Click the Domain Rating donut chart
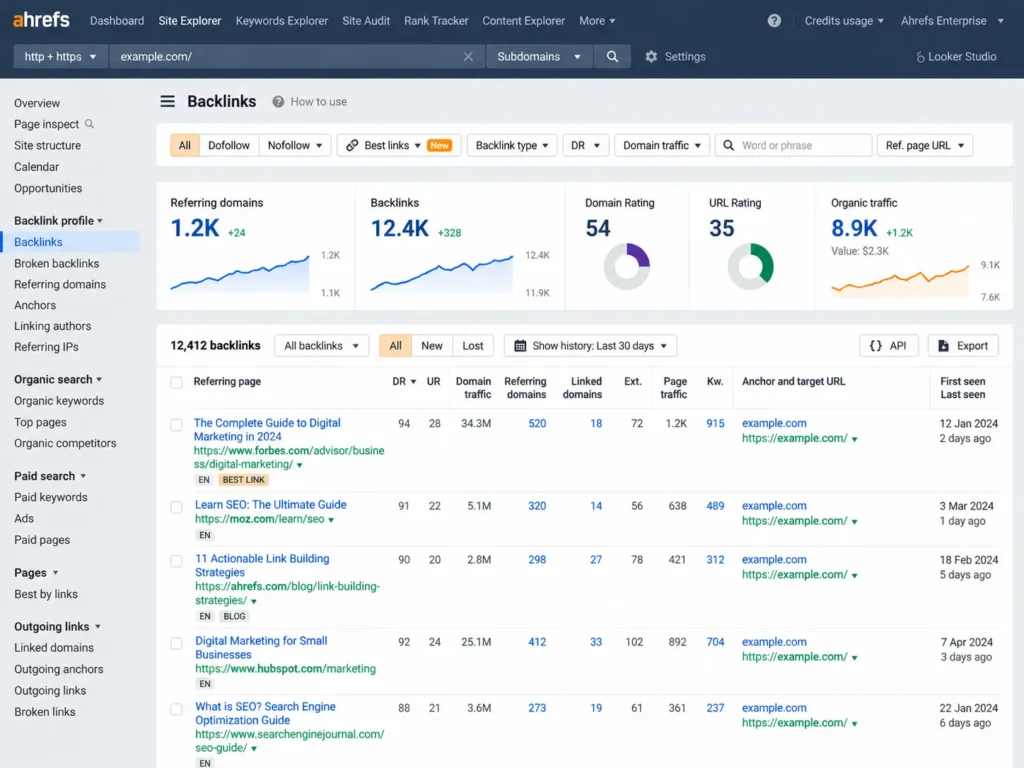1024x768 pixels. [x=626, y=266]
